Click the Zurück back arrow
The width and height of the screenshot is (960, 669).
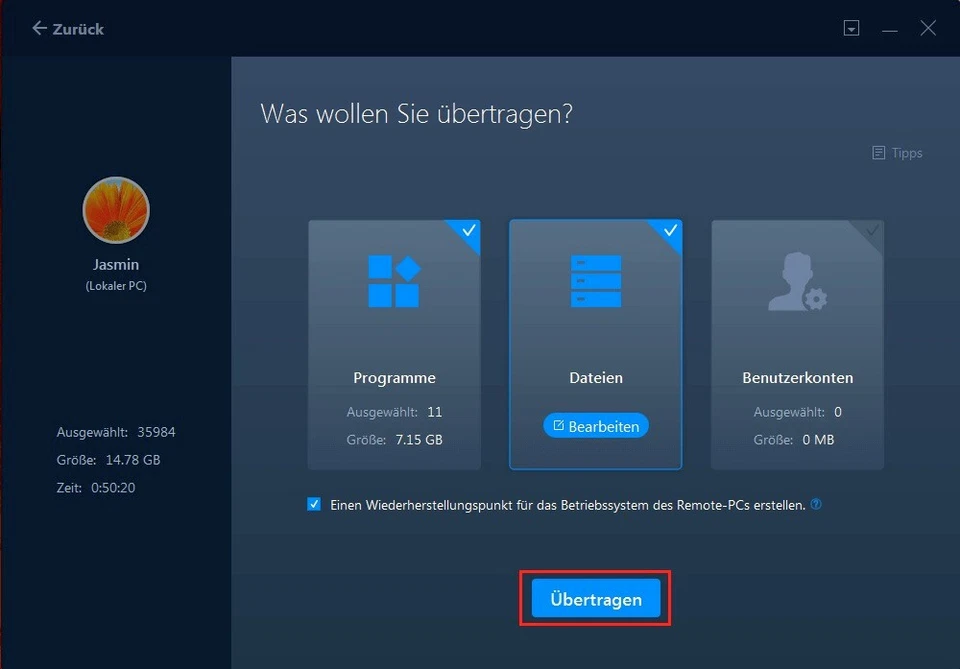click(38, 28)
